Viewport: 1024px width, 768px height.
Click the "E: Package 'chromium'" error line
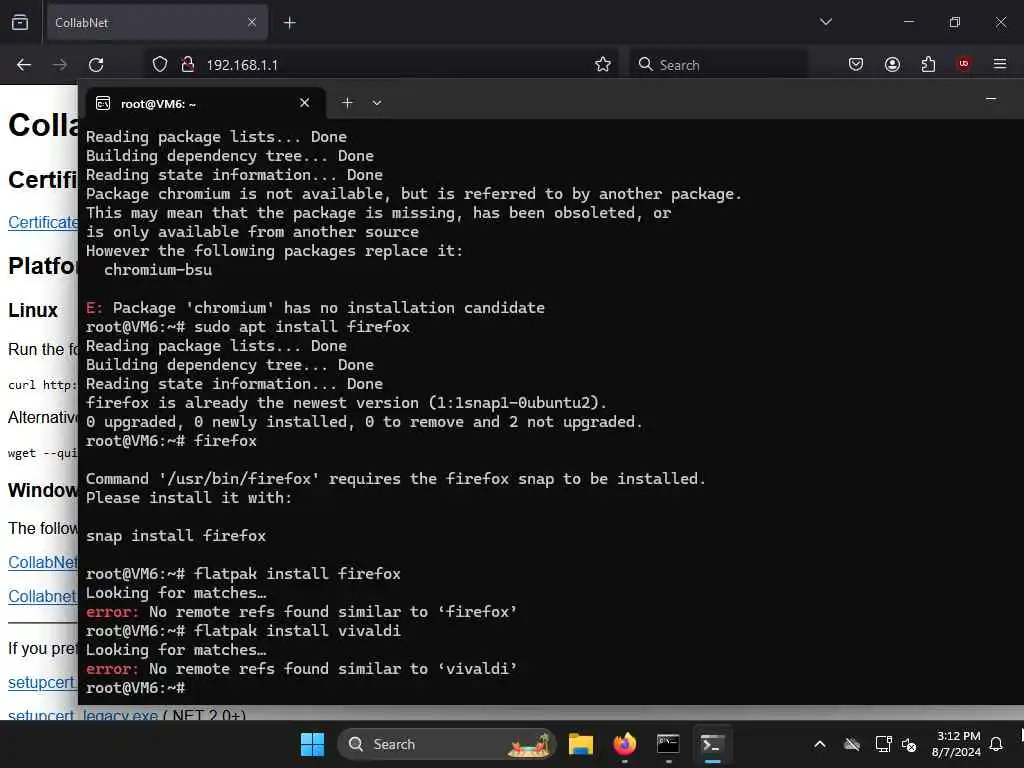pos(315,308)
